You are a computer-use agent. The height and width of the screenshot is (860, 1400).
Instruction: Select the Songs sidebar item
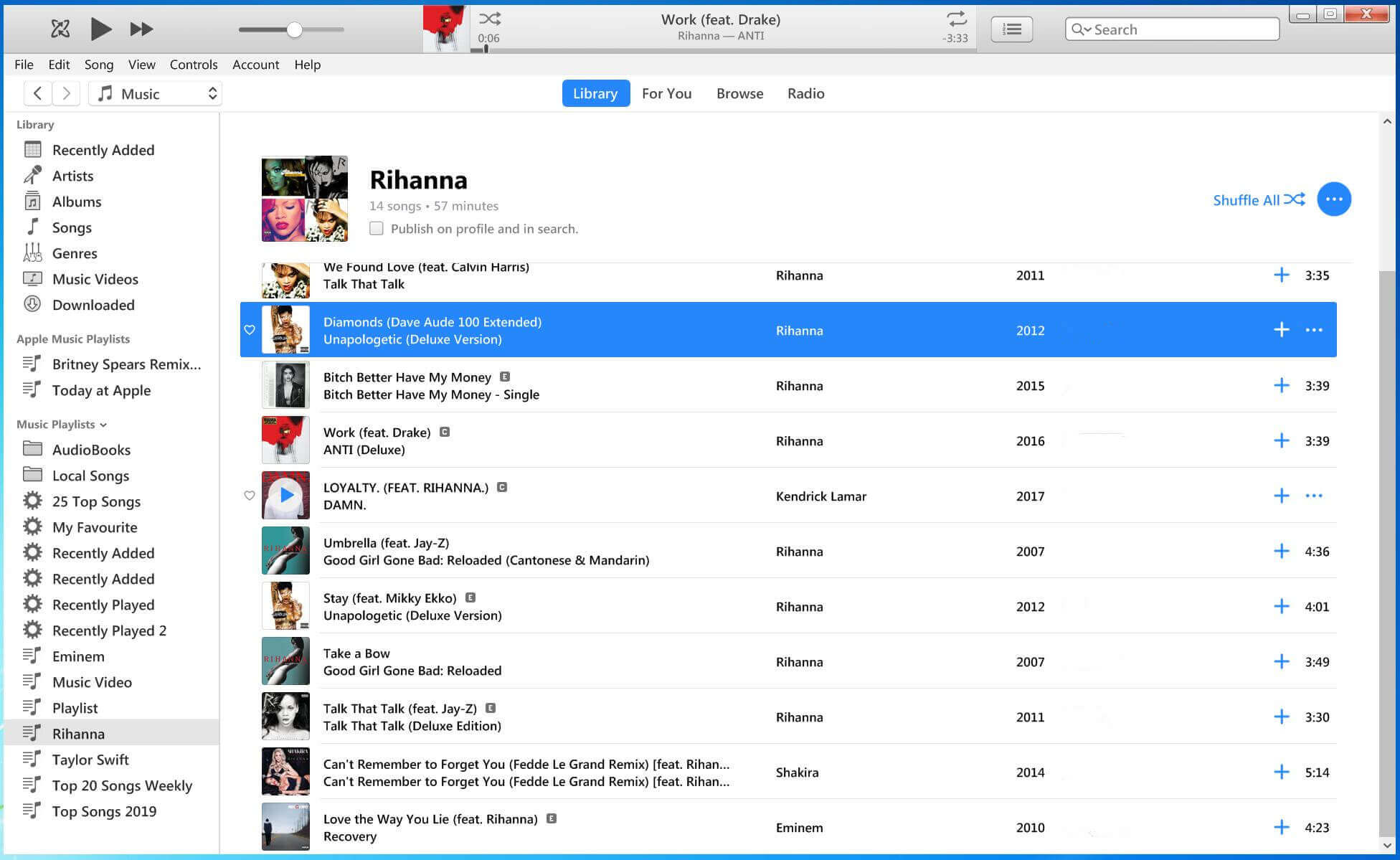coord(71,227)
